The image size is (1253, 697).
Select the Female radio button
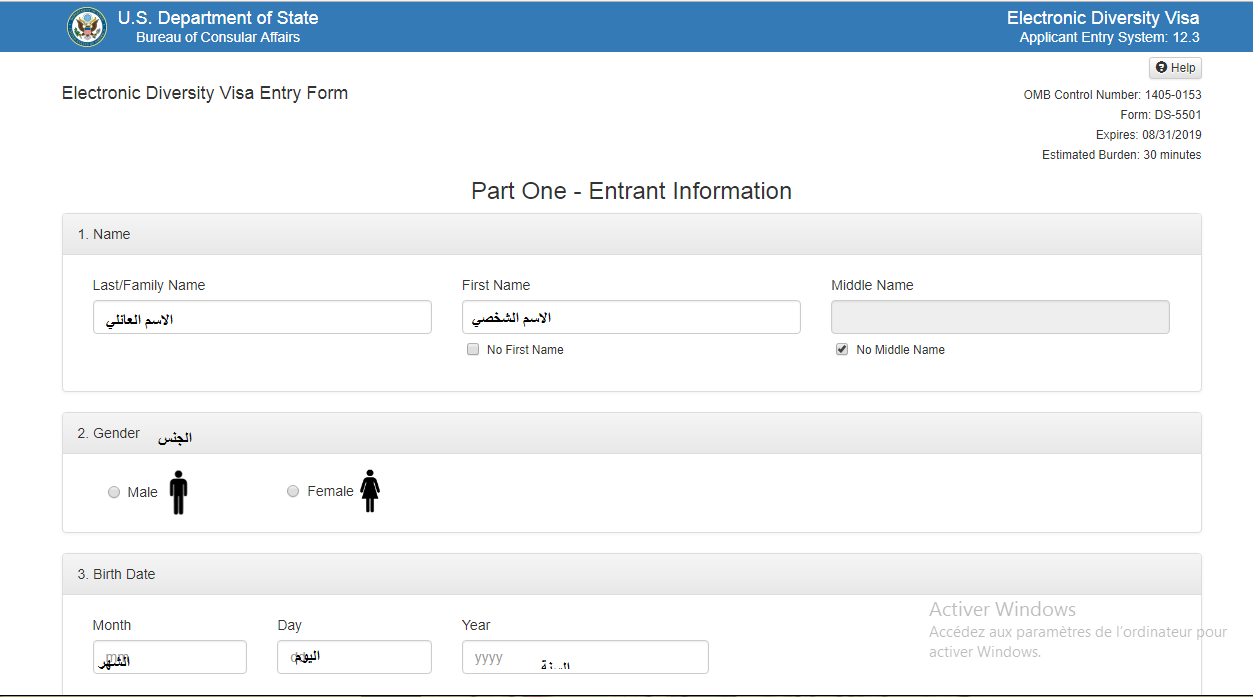(x=293, y=491)
